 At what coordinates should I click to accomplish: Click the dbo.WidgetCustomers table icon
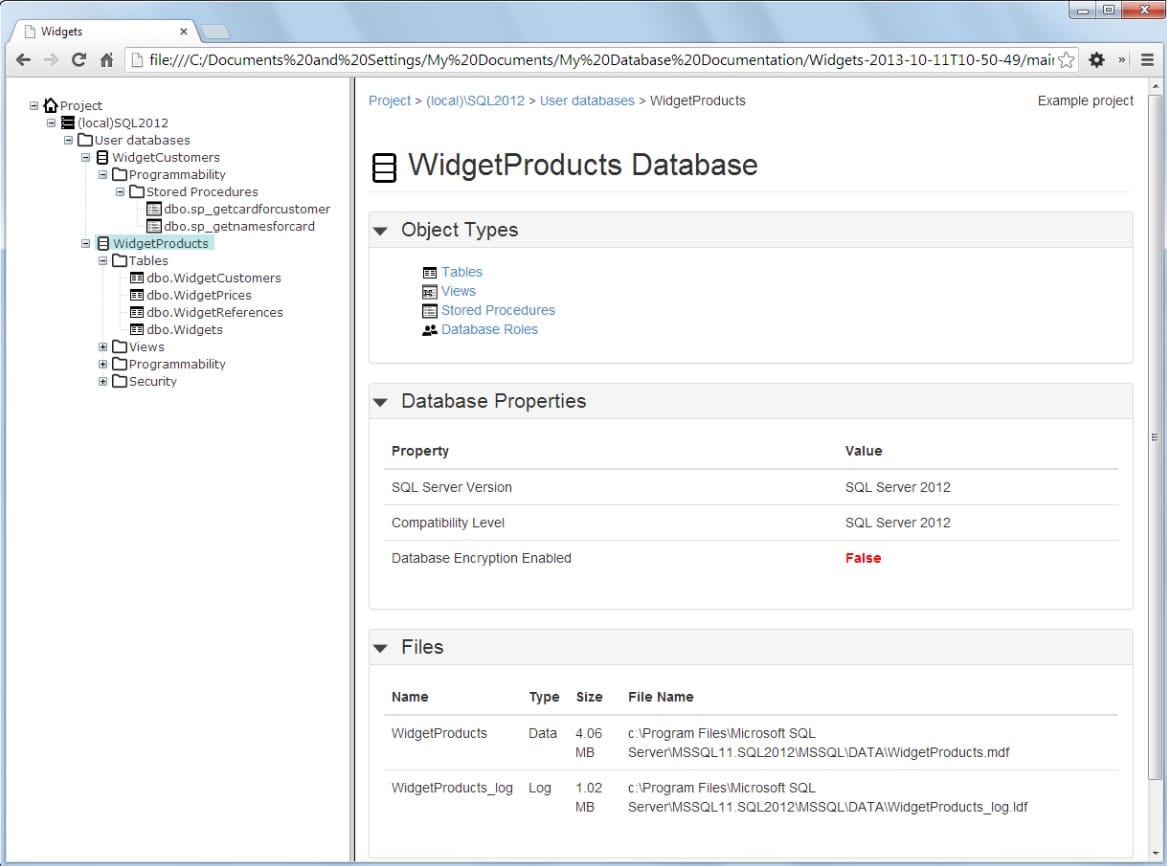point(137,278)
